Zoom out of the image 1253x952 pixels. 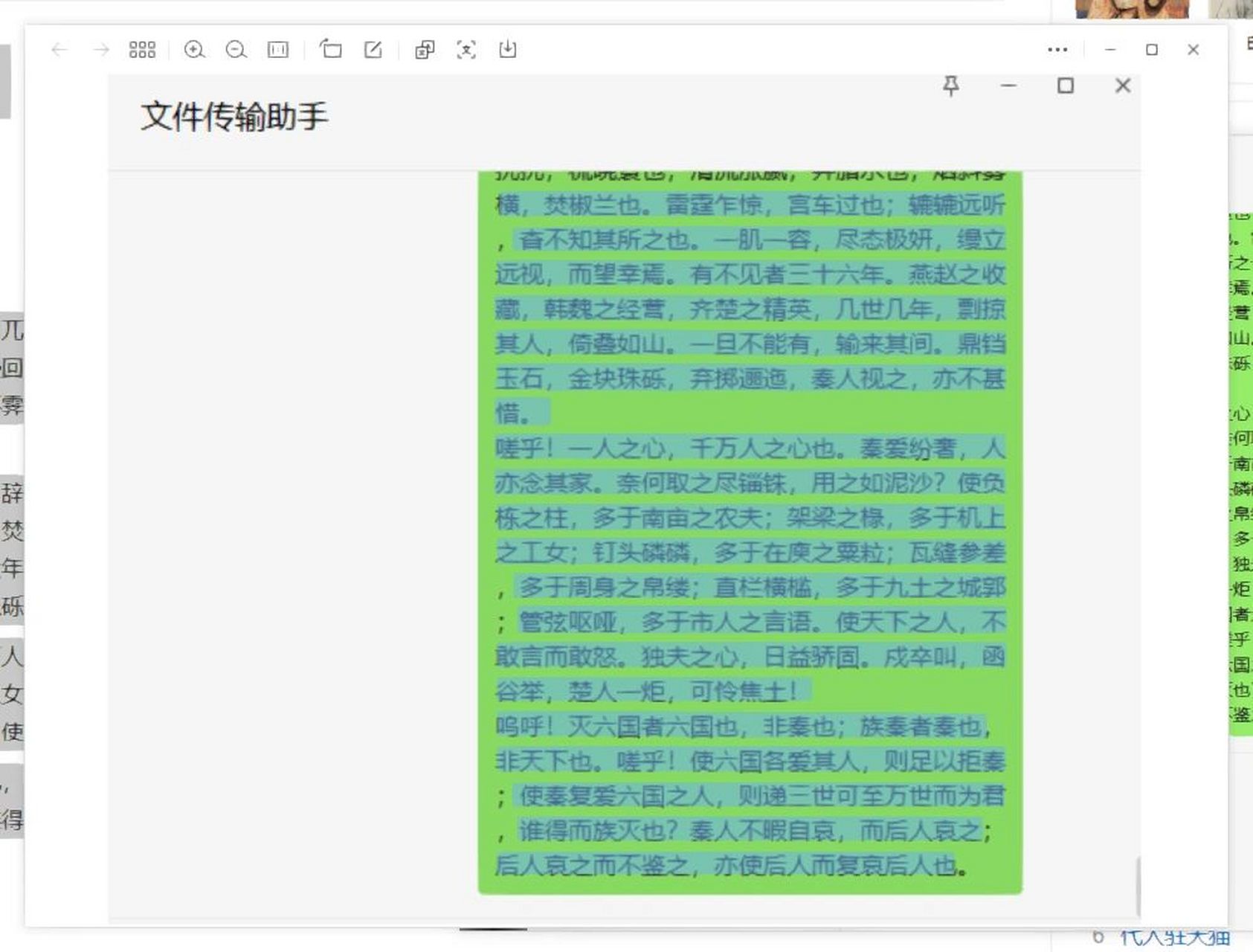(236, 50)
